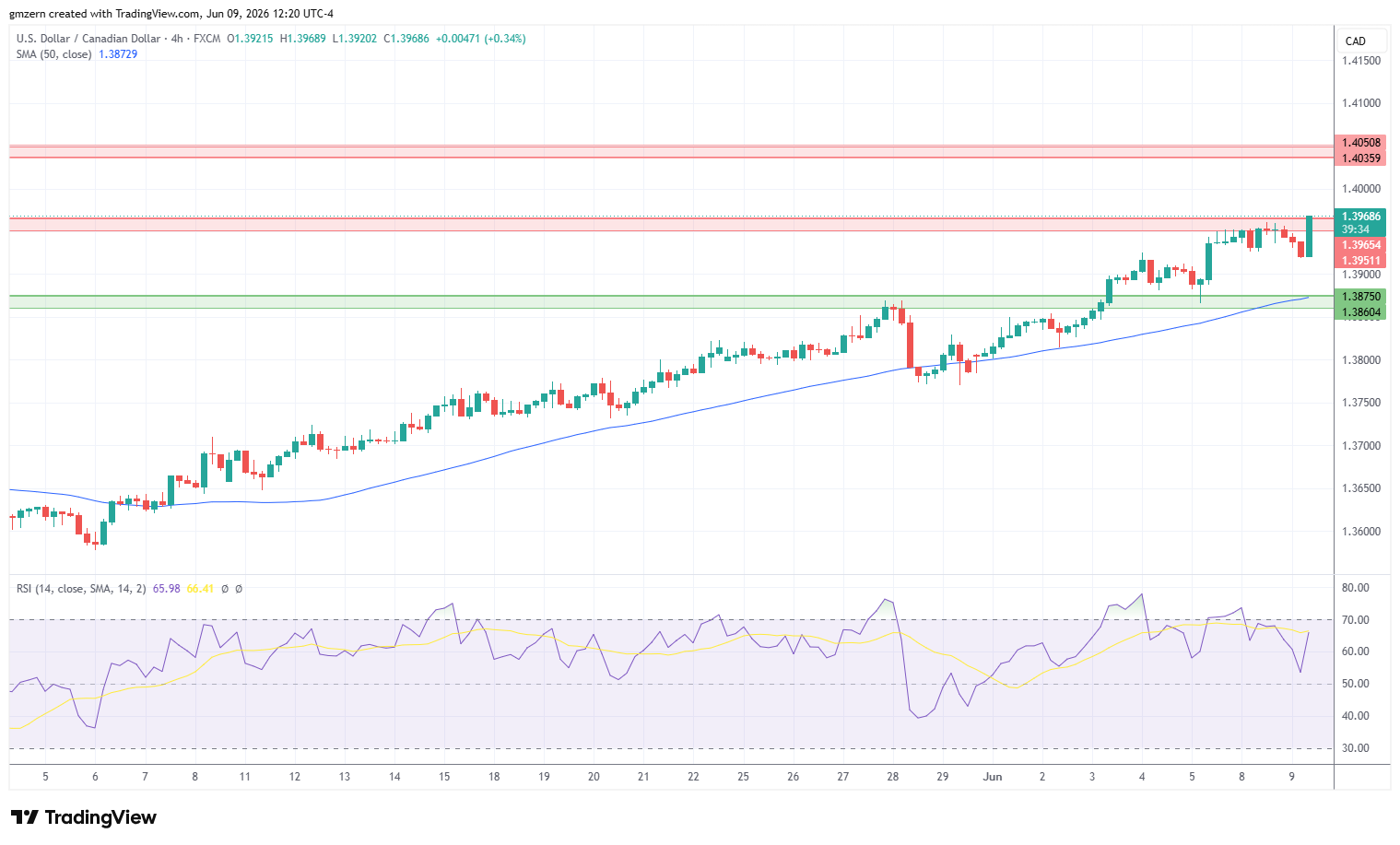Click date 28 on the time axis

point(893,777)
